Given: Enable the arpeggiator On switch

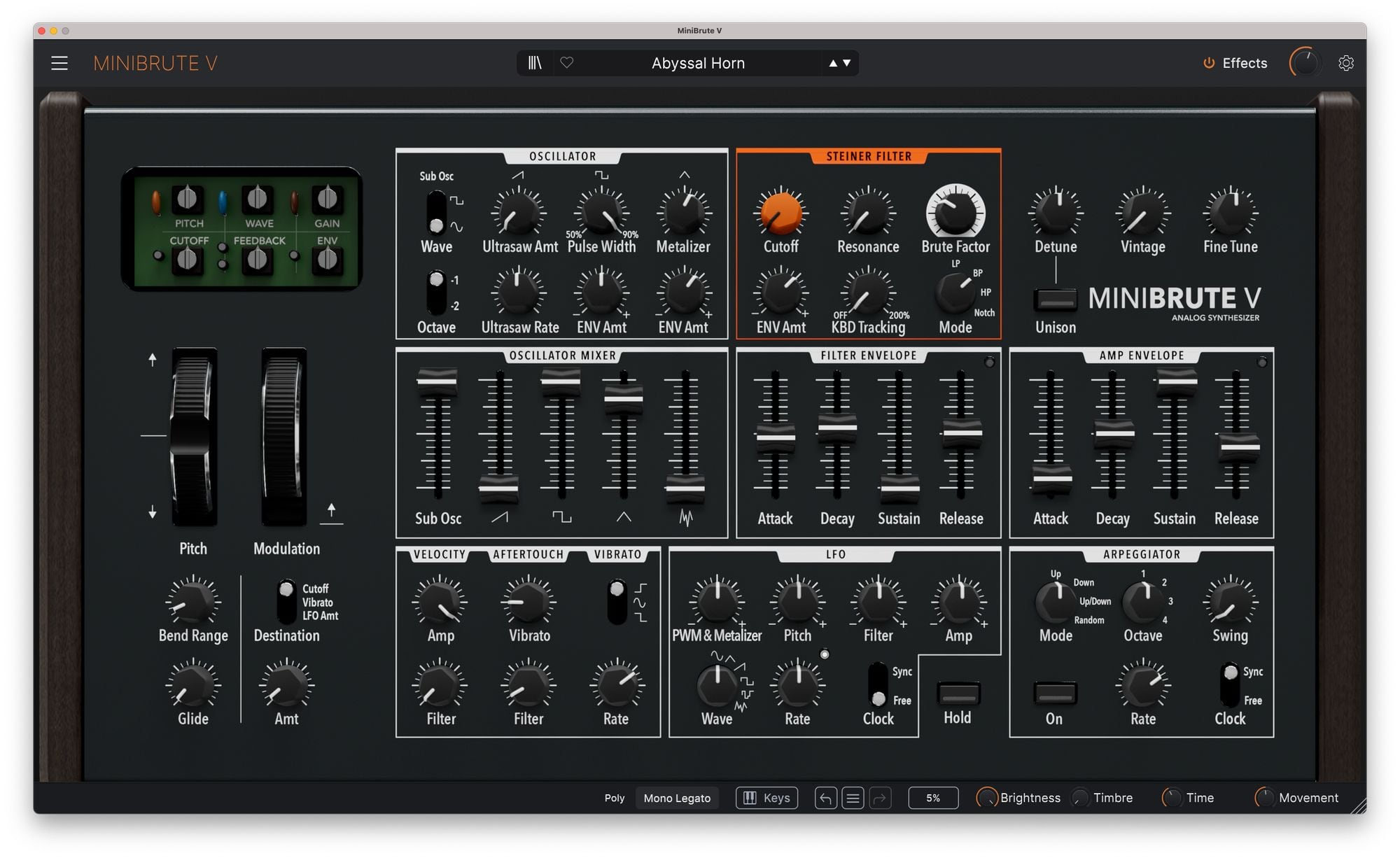Looking at the screenshot, I should pyautogui.click(x=1055, y=694).
